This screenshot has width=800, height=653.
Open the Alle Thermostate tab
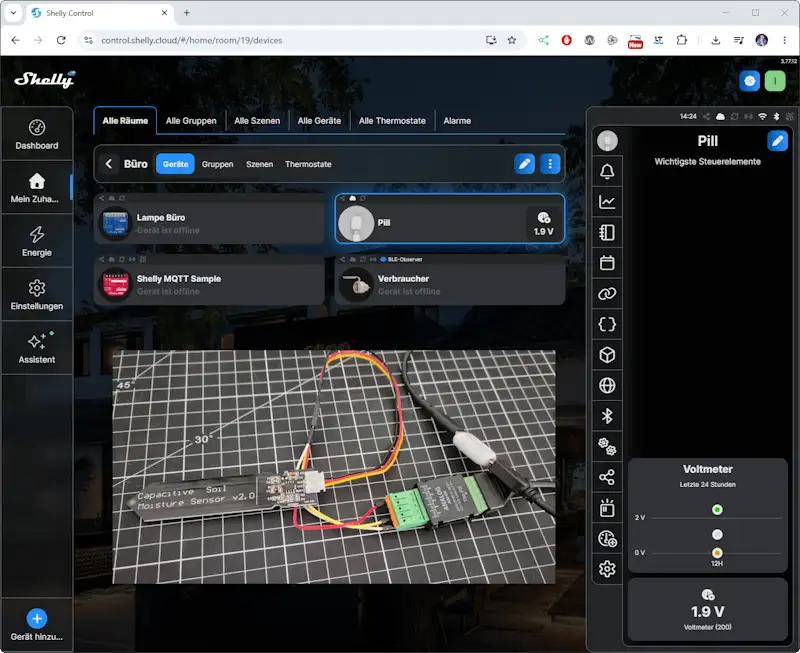(392, 121)
